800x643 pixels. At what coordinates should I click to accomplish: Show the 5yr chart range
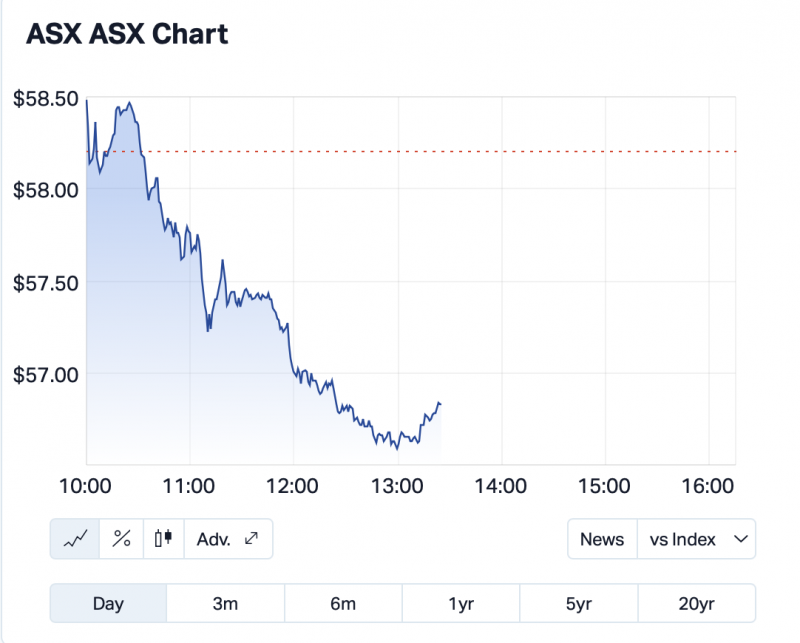tap(578, 603)
